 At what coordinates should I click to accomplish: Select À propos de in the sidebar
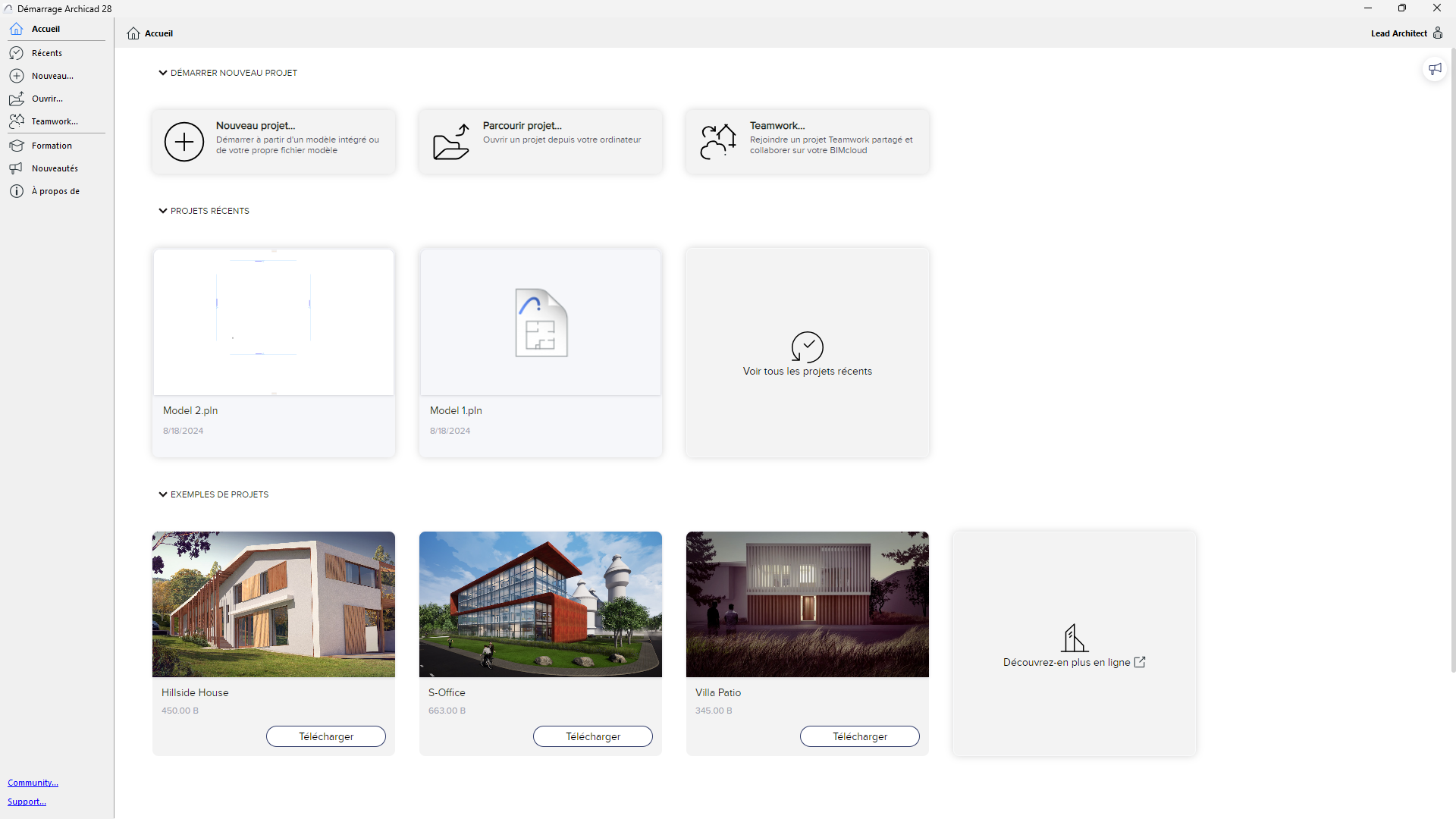click(55, 191)
